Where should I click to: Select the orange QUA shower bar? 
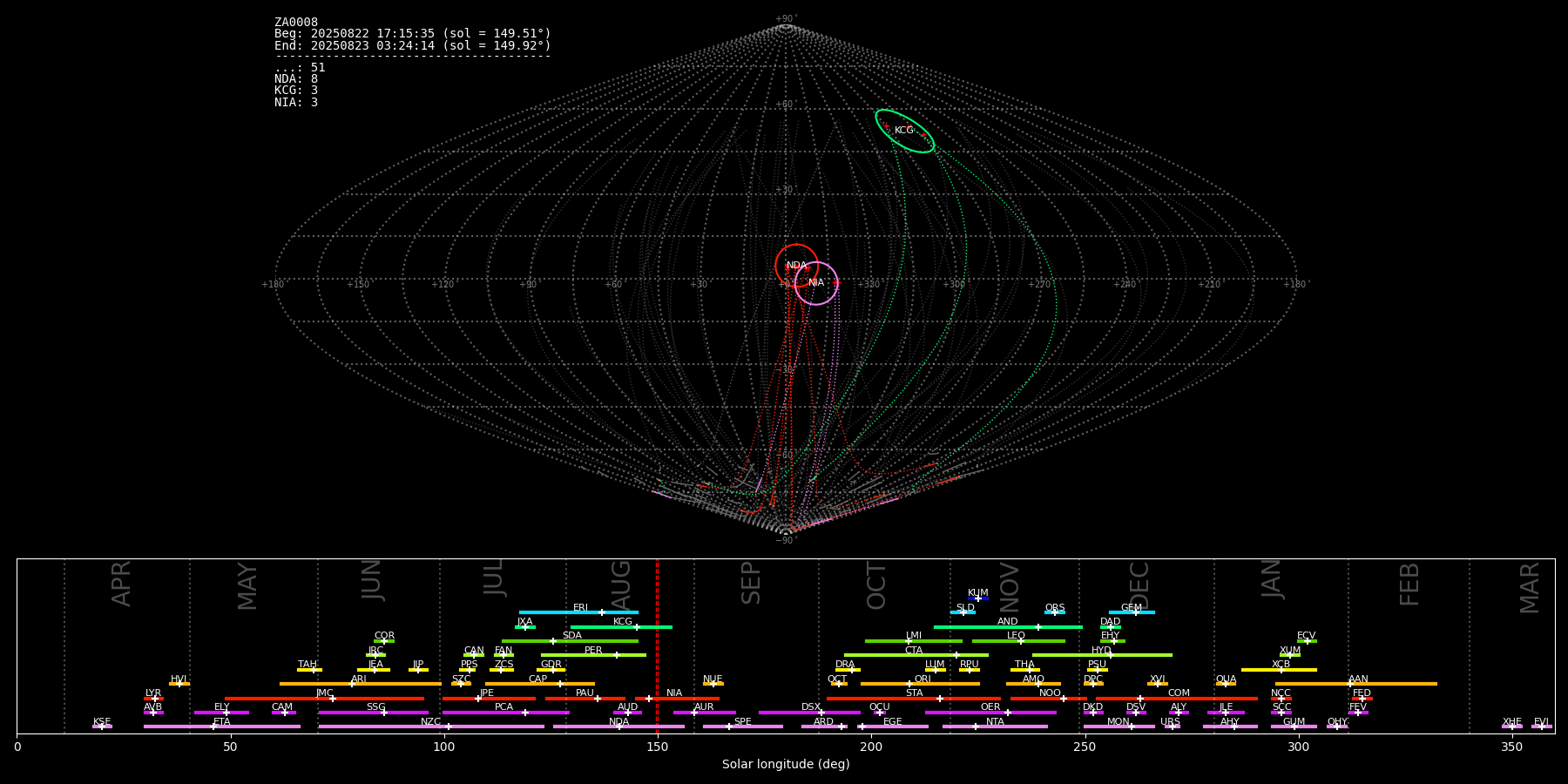1226,684
